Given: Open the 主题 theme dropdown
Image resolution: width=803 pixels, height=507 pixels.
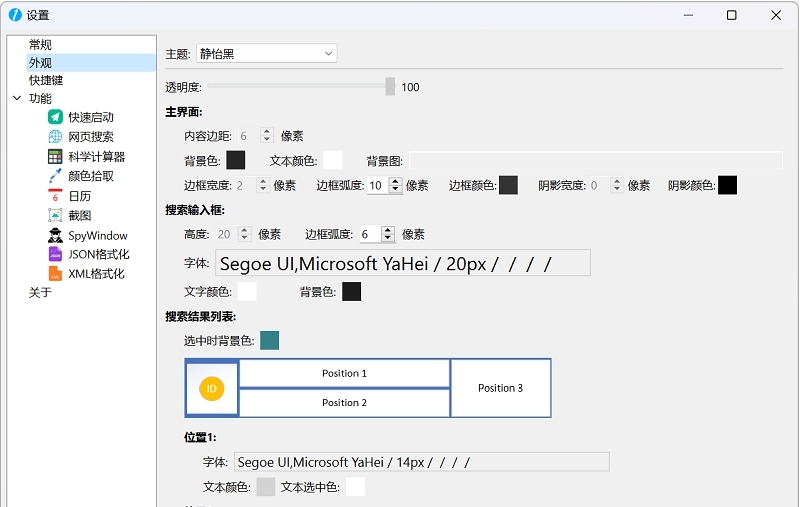Looking at the screenshot, I should point(266,53).
